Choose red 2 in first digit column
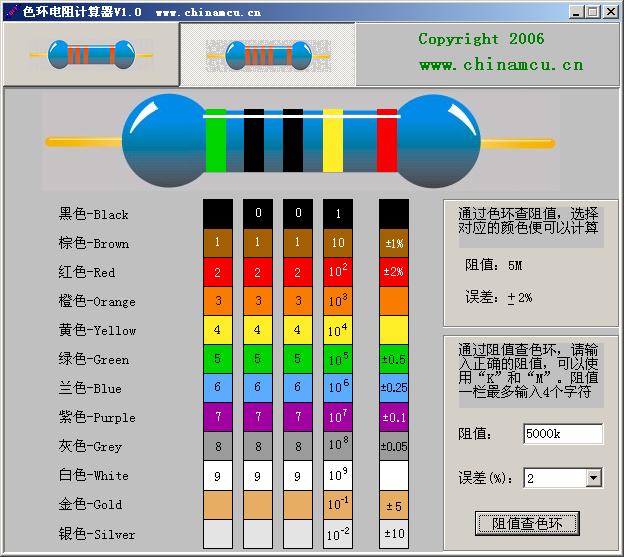624x557 pixels. coord(218,272)
